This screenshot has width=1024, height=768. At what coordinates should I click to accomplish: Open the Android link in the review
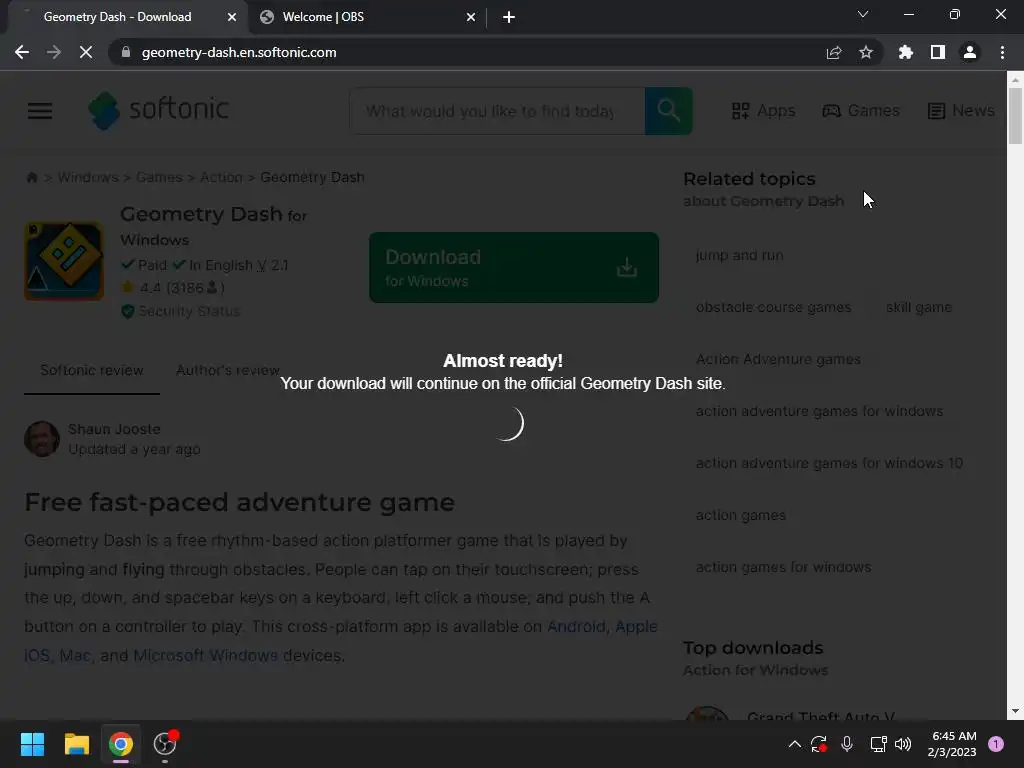click(x=576, y=626)
